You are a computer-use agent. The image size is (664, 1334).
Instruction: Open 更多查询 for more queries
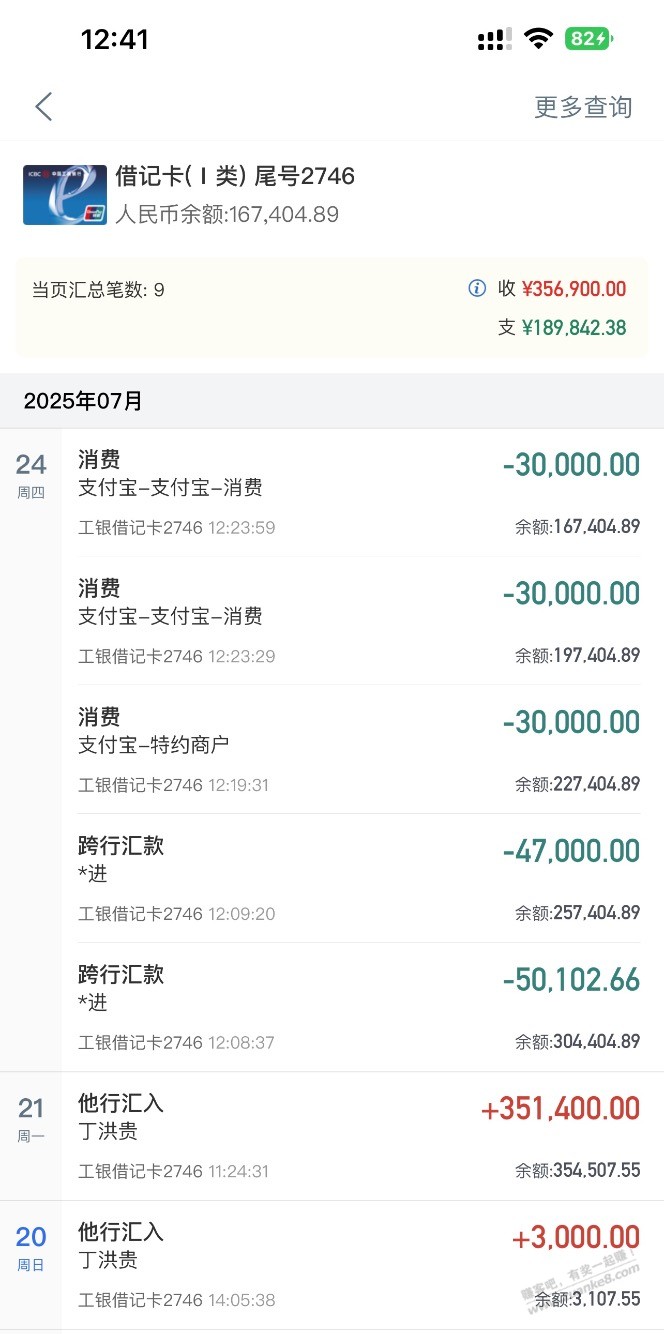(x=583, y=107)
